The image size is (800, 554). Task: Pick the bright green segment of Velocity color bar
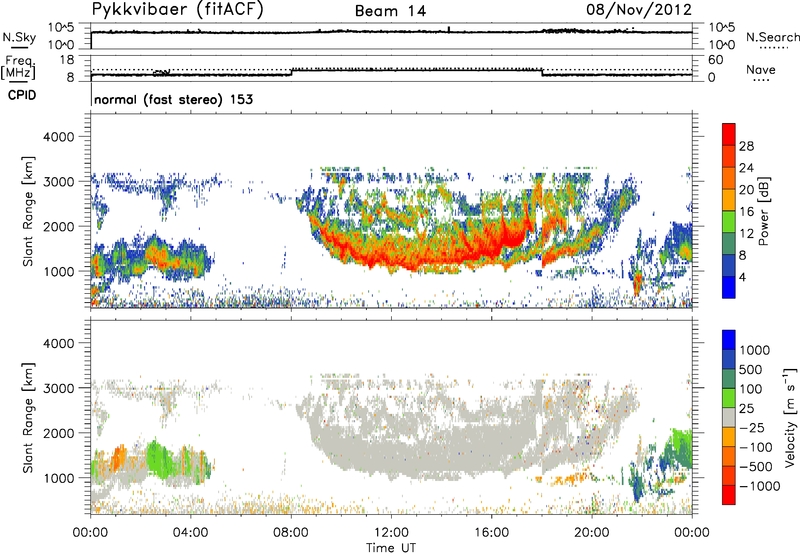pyautogui.click(x=729, y=398)
